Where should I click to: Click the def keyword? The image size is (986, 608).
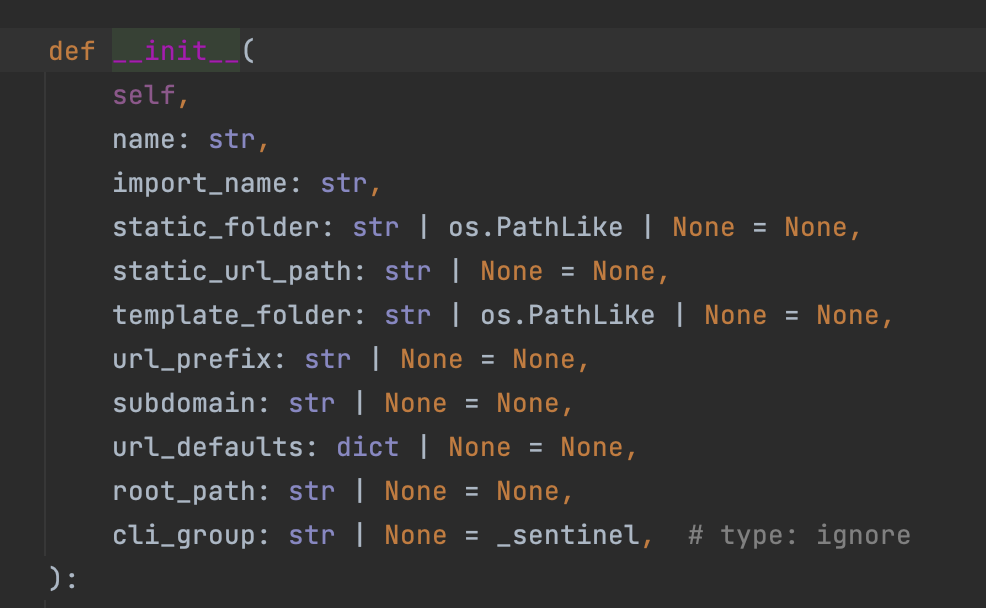72,51
